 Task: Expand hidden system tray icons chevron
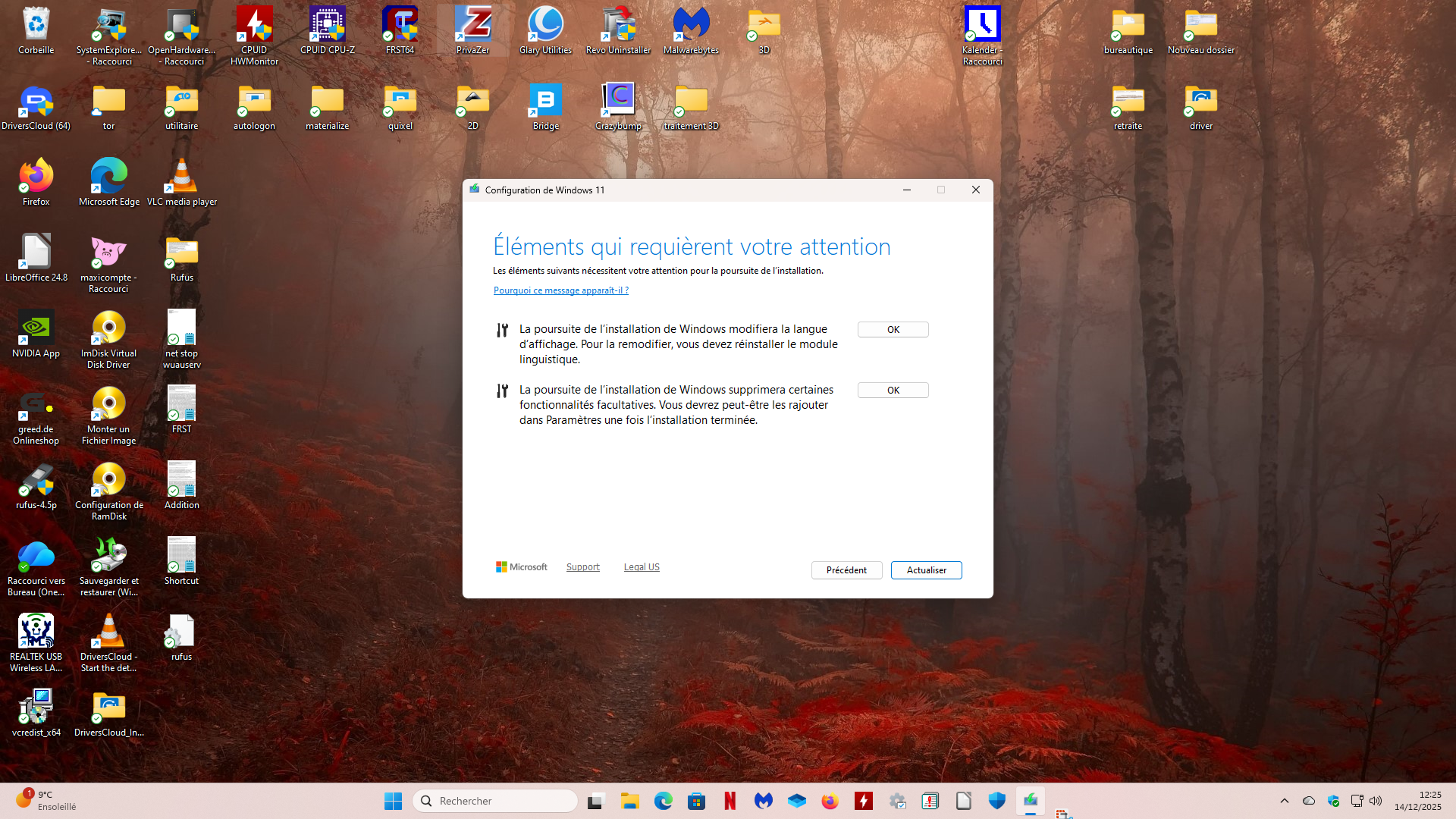[x=1284, y=801]
